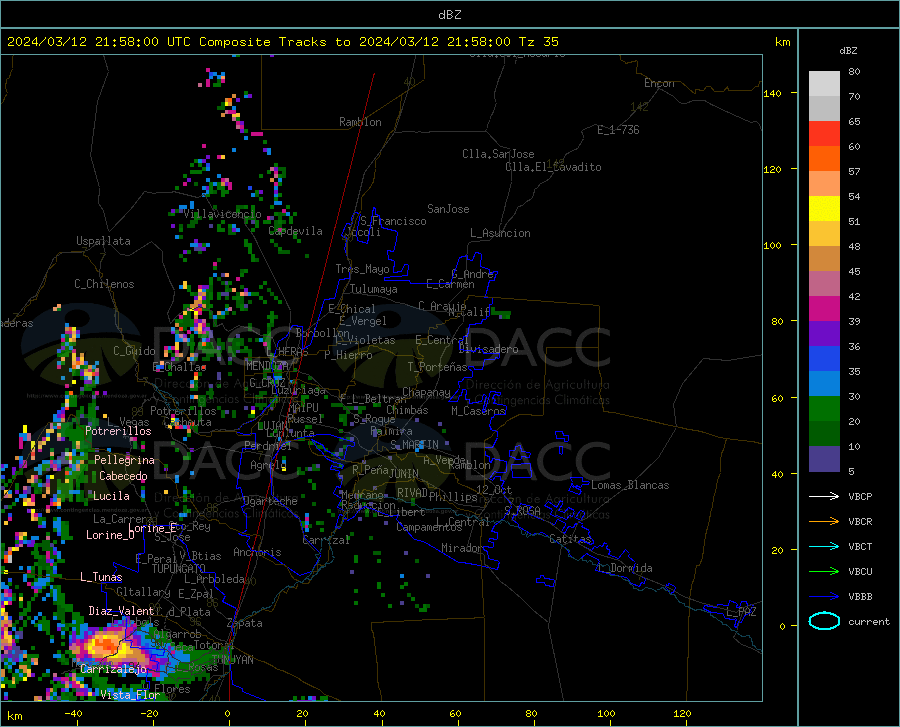Click the Lomas_Blancas map label
Image resolution: width=900 pixels, height=727 pixels.
click(630, 485)
